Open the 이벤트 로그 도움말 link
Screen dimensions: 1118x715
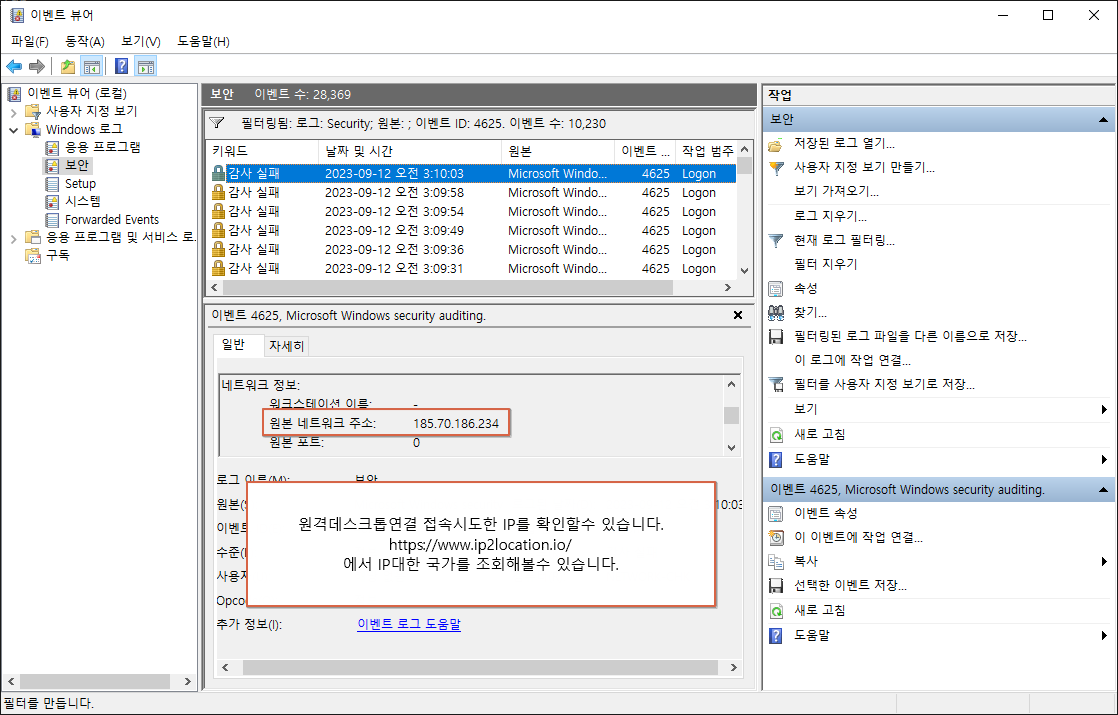pyautogui.click(x=409, y=624)
